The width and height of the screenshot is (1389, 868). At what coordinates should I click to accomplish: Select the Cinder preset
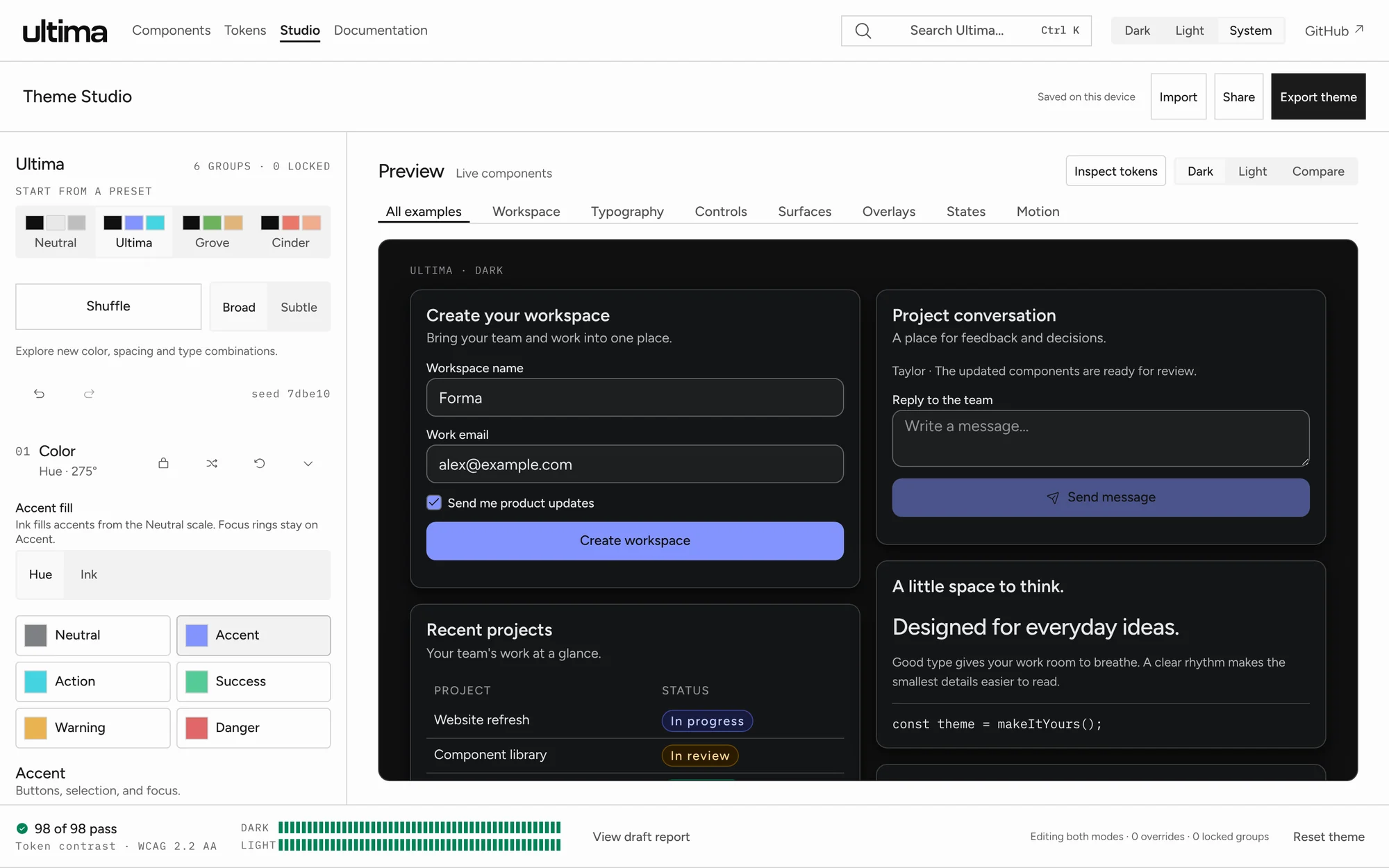(290, 232)
